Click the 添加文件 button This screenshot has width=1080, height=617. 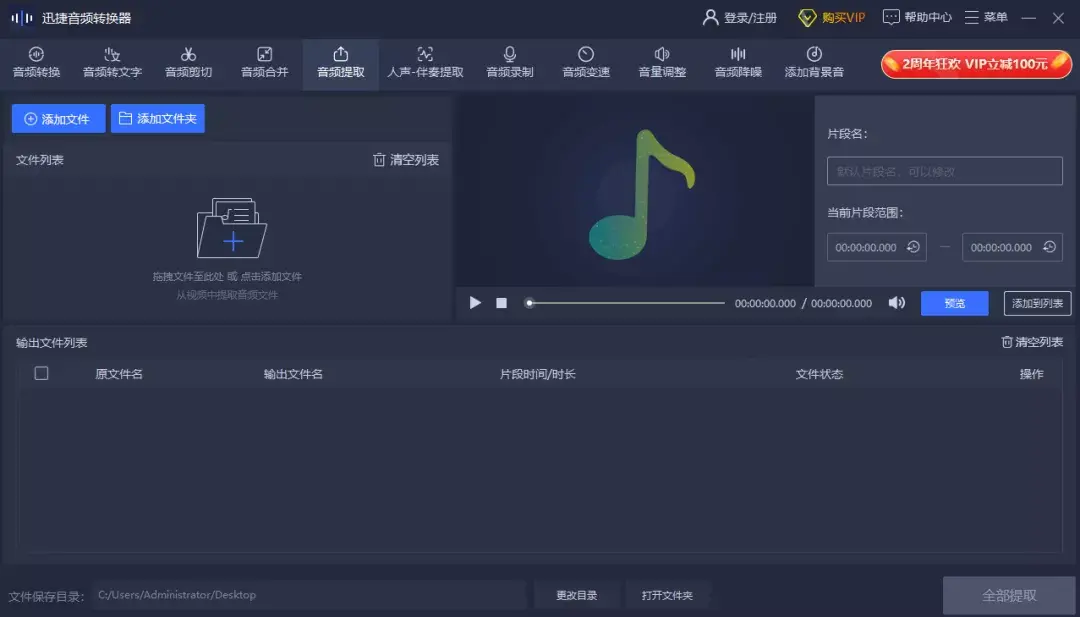coord(57,118)
